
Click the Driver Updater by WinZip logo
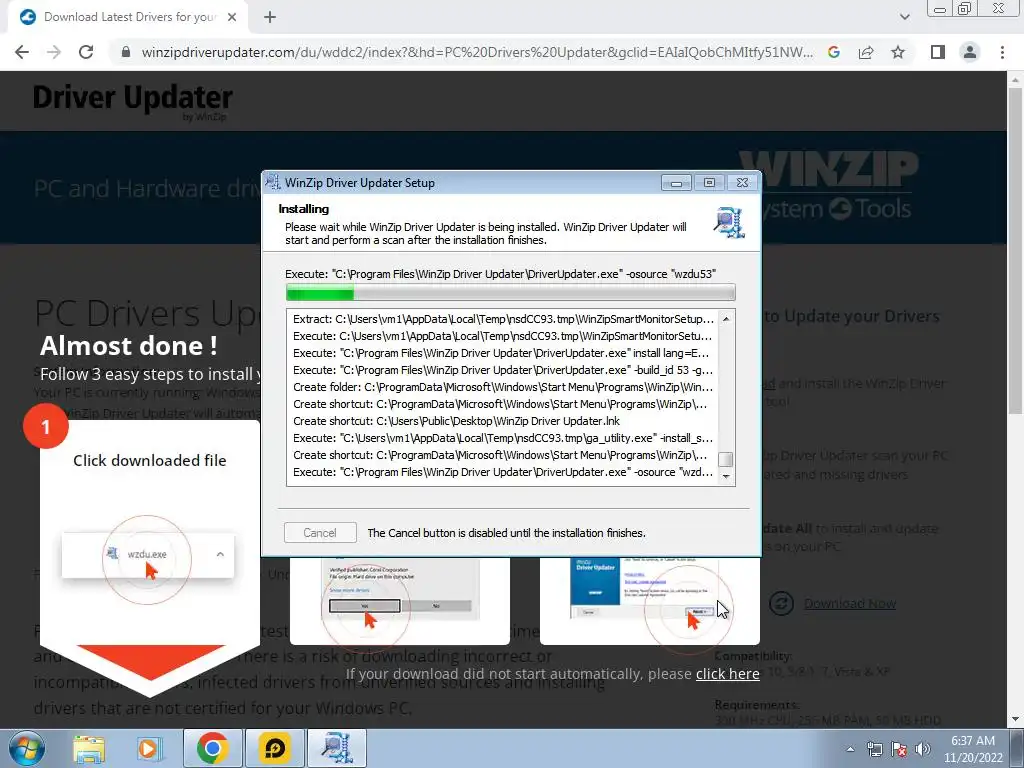133,101
